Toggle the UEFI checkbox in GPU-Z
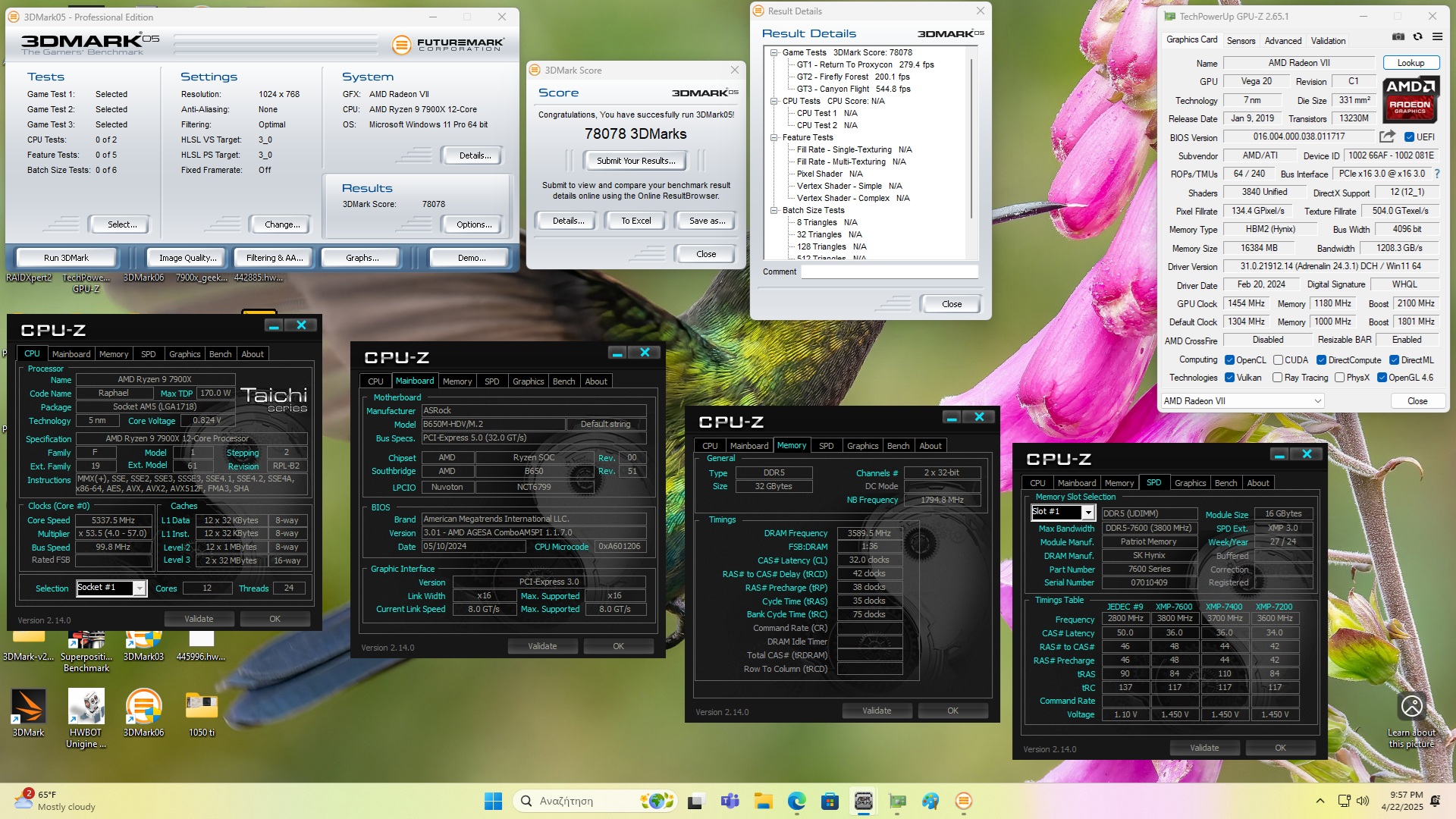This screenshot has width=1456, height=819. 1409,137
